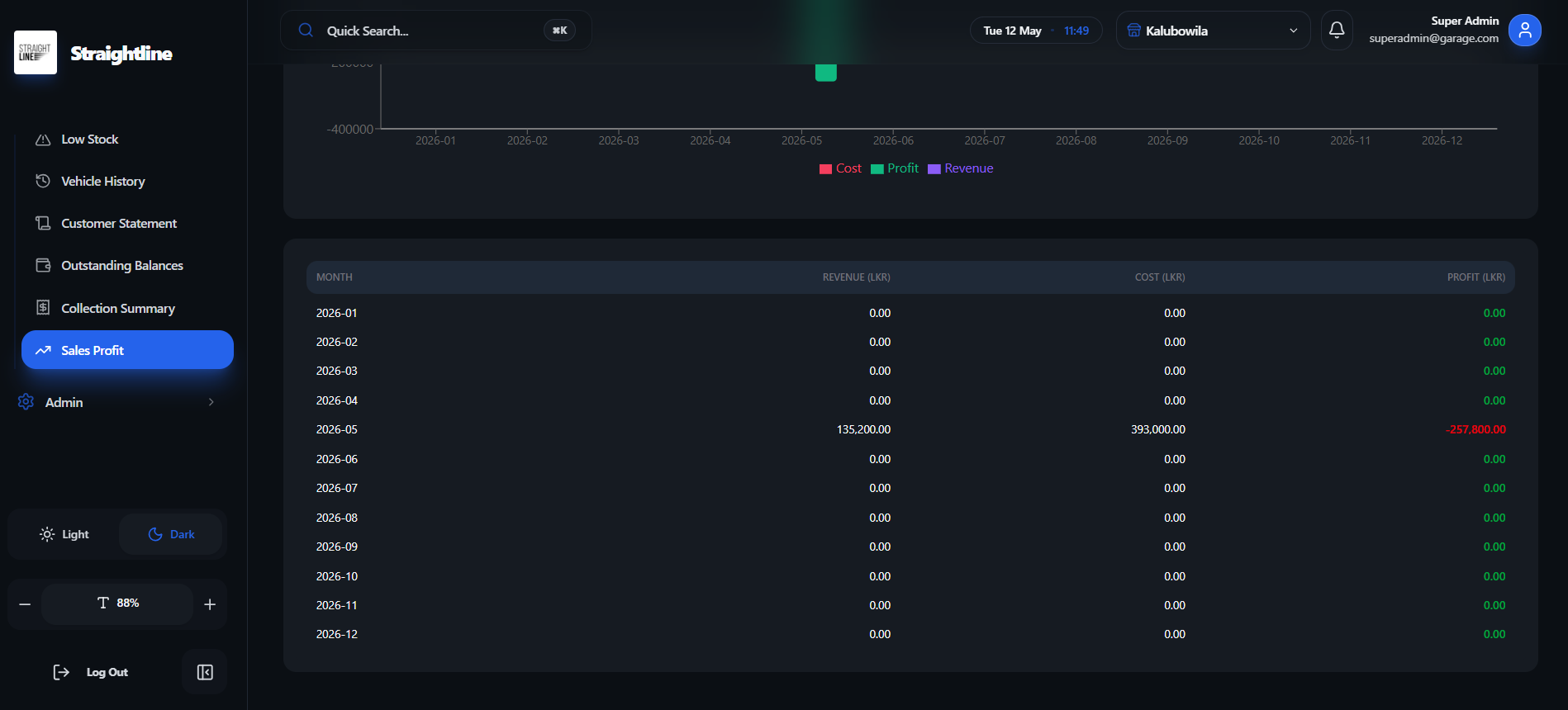This screenshot has width=1568, height=710.
Task: Click the Quick Search magnifier icon
Action: 306,31
